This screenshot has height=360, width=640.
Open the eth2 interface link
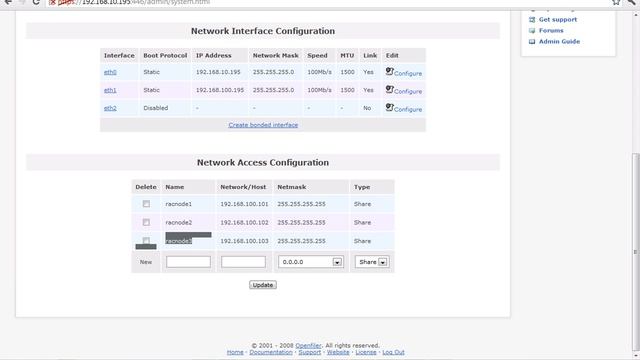(110, 108)
